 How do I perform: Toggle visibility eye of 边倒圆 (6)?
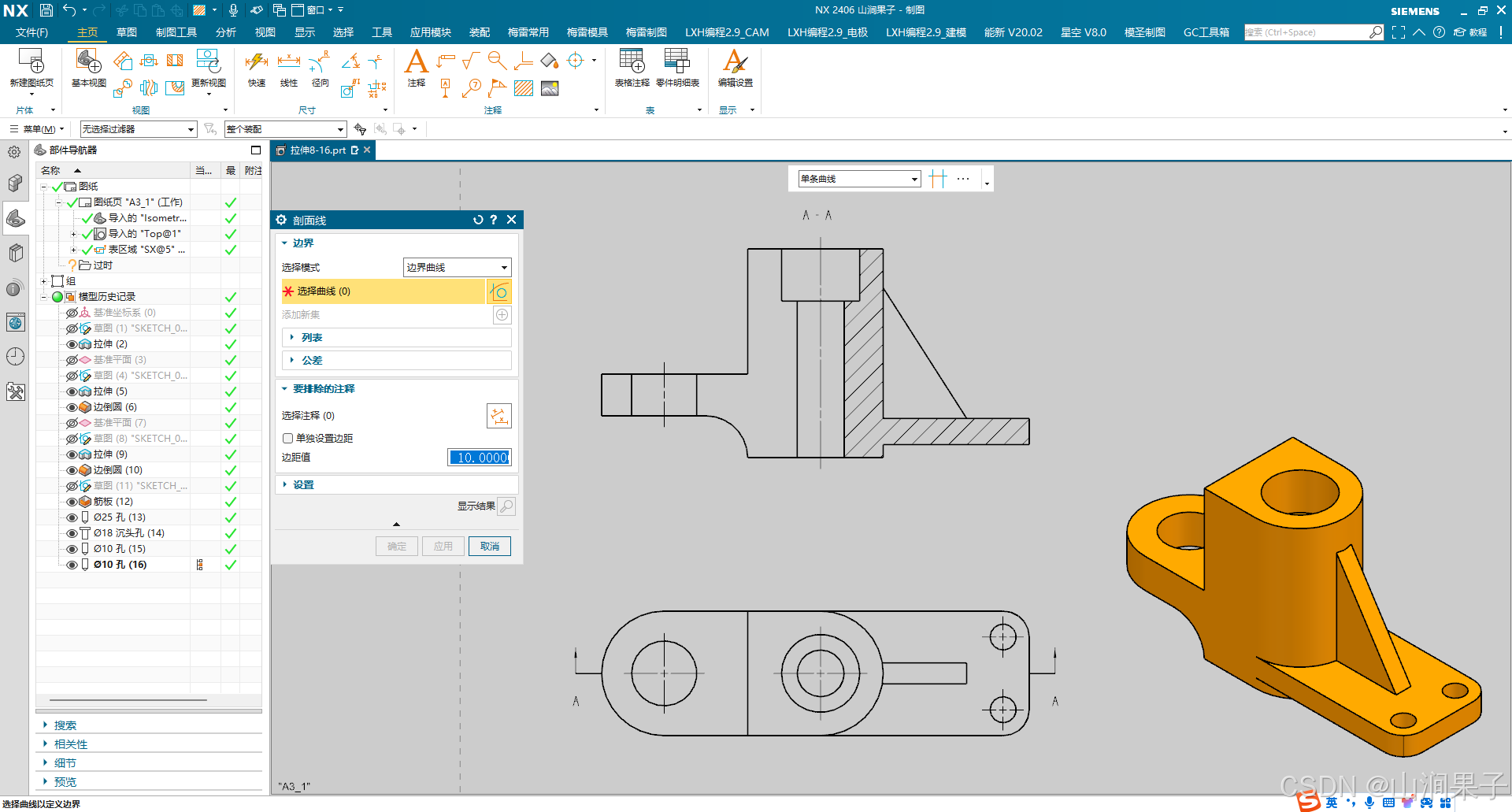pos(72,407)
